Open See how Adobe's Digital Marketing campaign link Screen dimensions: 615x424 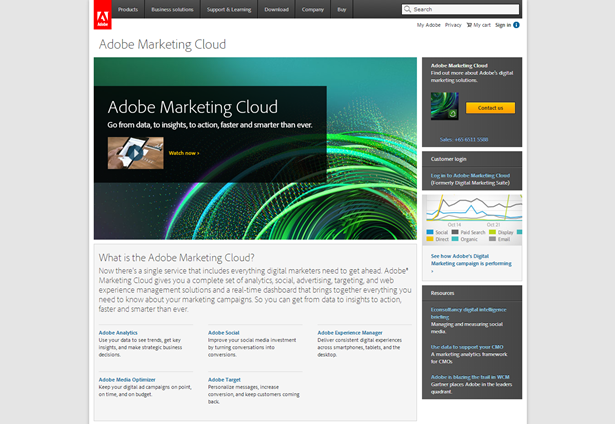click(471, 263)
